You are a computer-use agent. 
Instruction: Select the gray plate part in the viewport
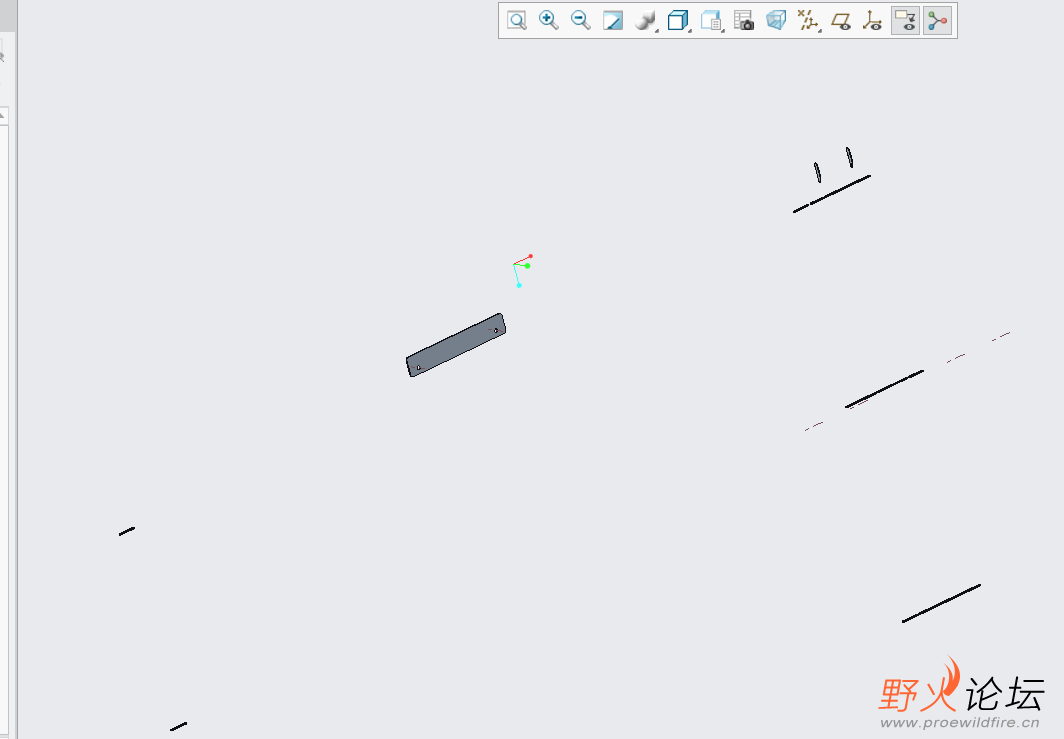[455, 345]
